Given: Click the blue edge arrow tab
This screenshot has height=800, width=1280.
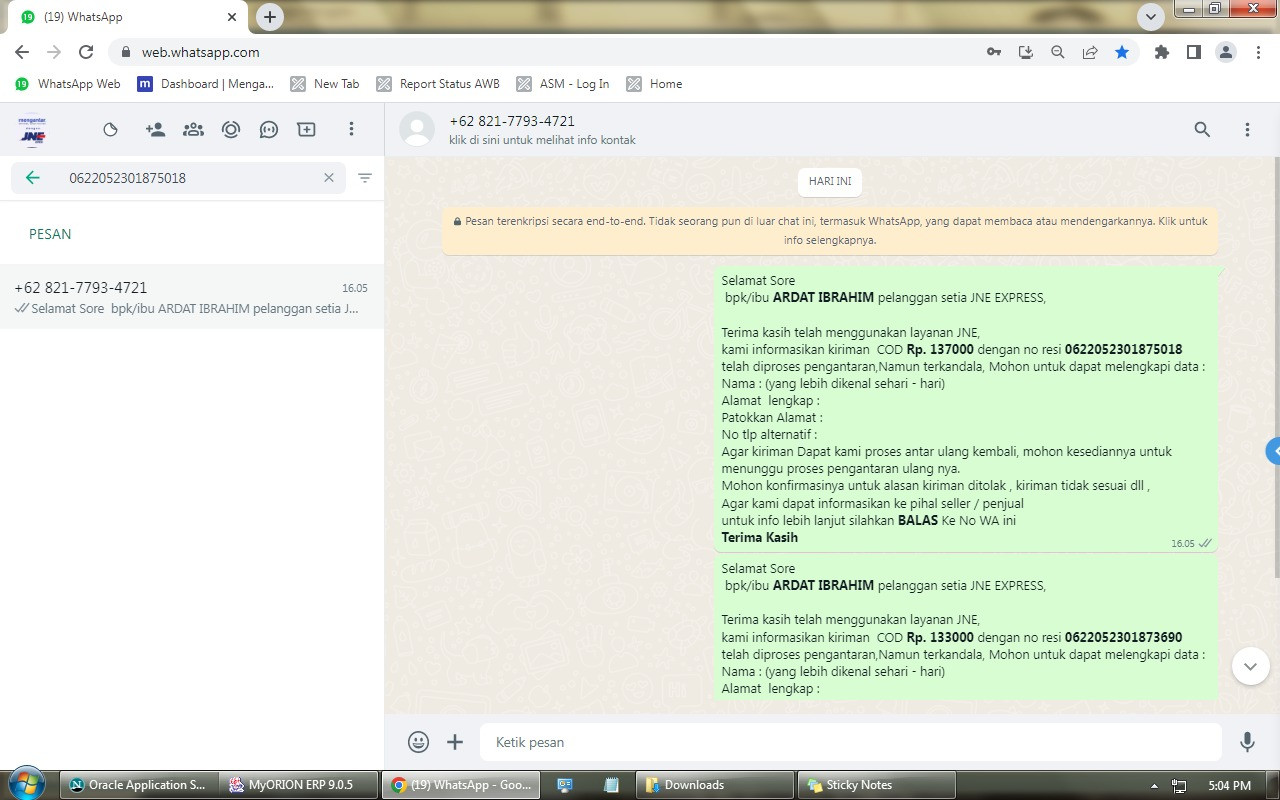Looking at the screenshot, I should click(1273, 451).
